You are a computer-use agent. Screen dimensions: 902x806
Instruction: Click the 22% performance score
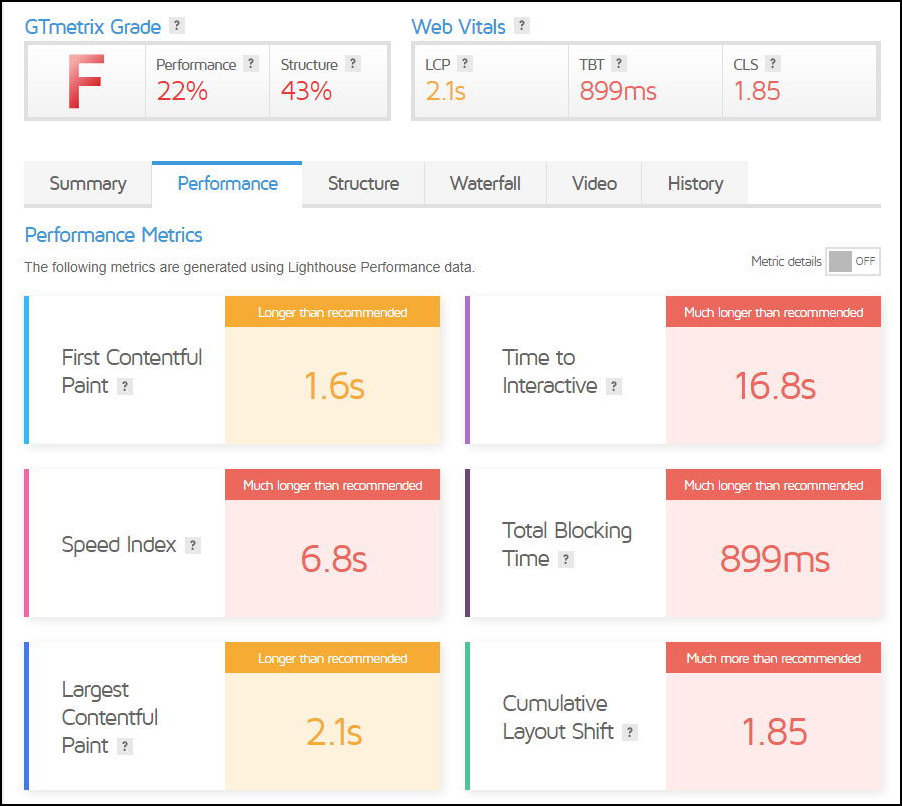click(x=182, y=91)
